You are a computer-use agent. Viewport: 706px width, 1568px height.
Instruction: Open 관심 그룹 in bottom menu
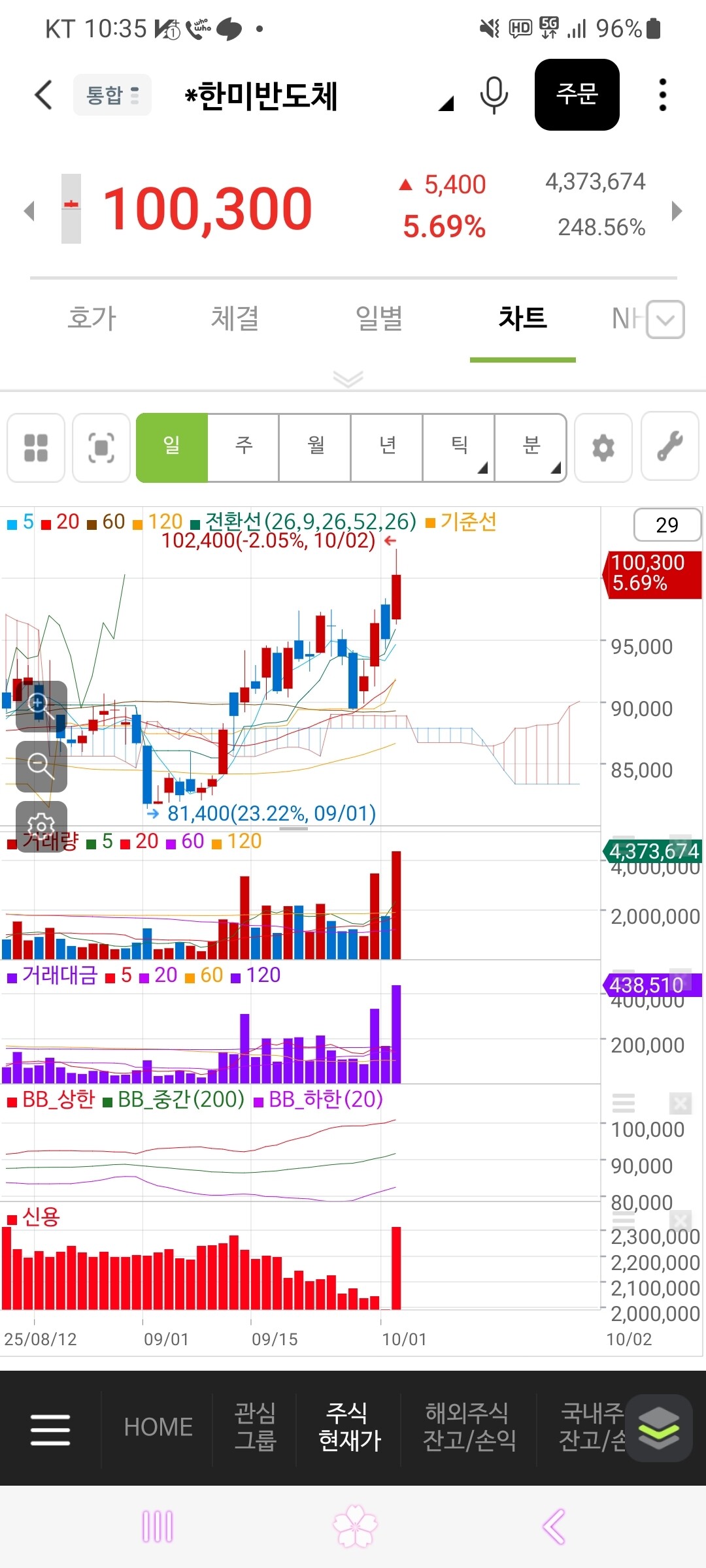(x=256, y=1426)
